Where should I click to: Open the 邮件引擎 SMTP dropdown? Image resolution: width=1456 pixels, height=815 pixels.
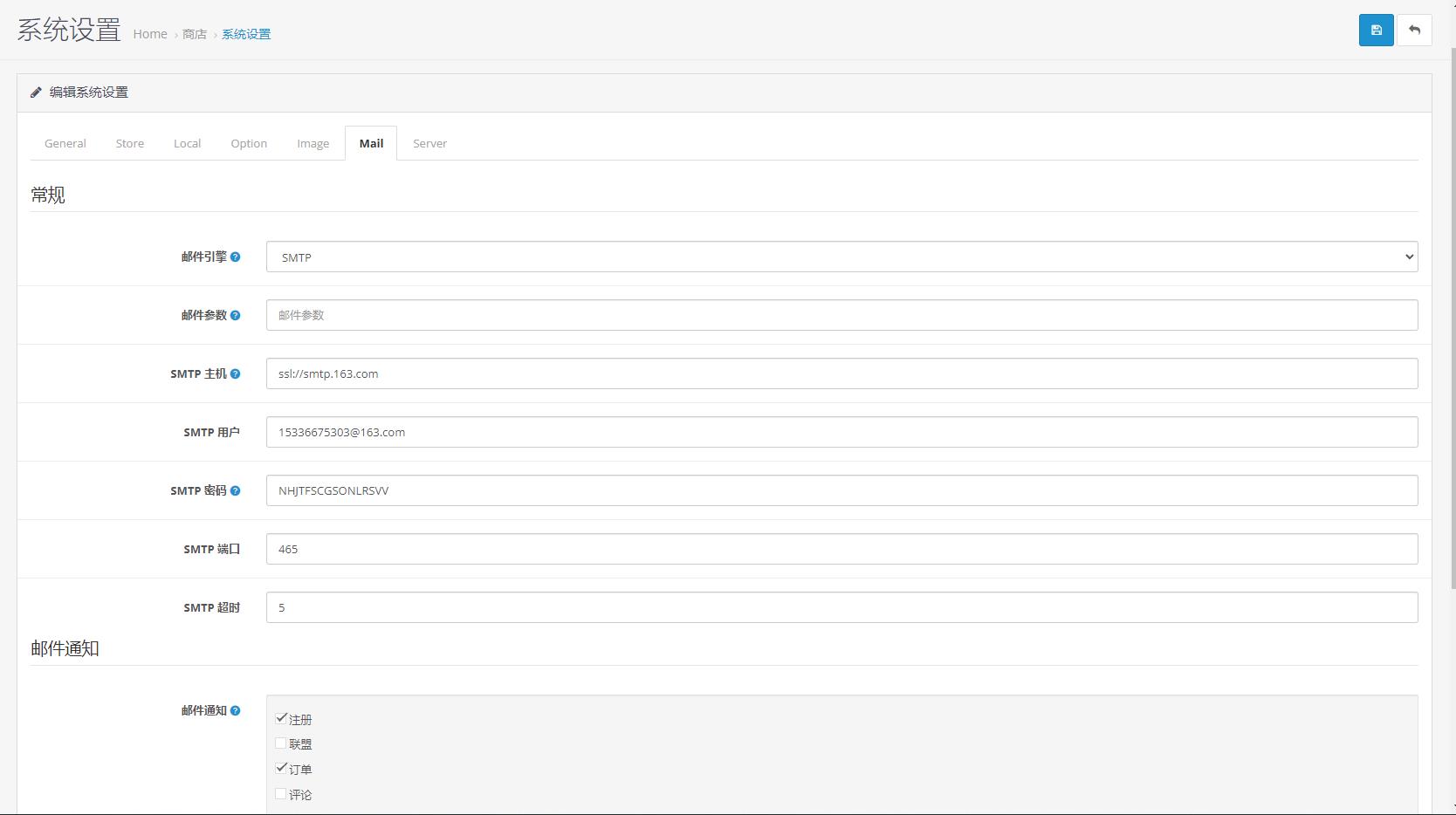(841, 257)
